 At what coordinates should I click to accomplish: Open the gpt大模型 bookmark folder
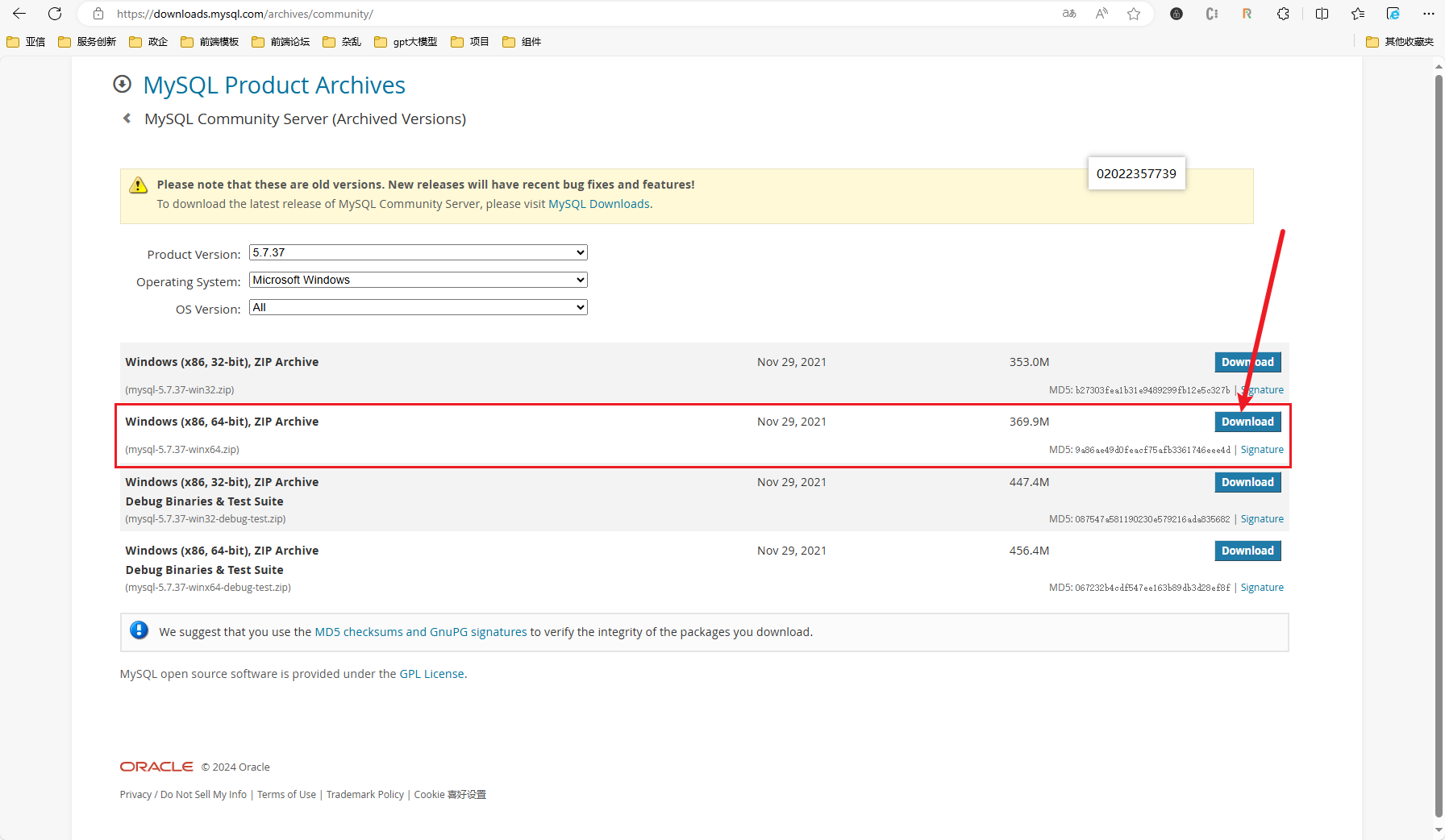tap(406, 42)
